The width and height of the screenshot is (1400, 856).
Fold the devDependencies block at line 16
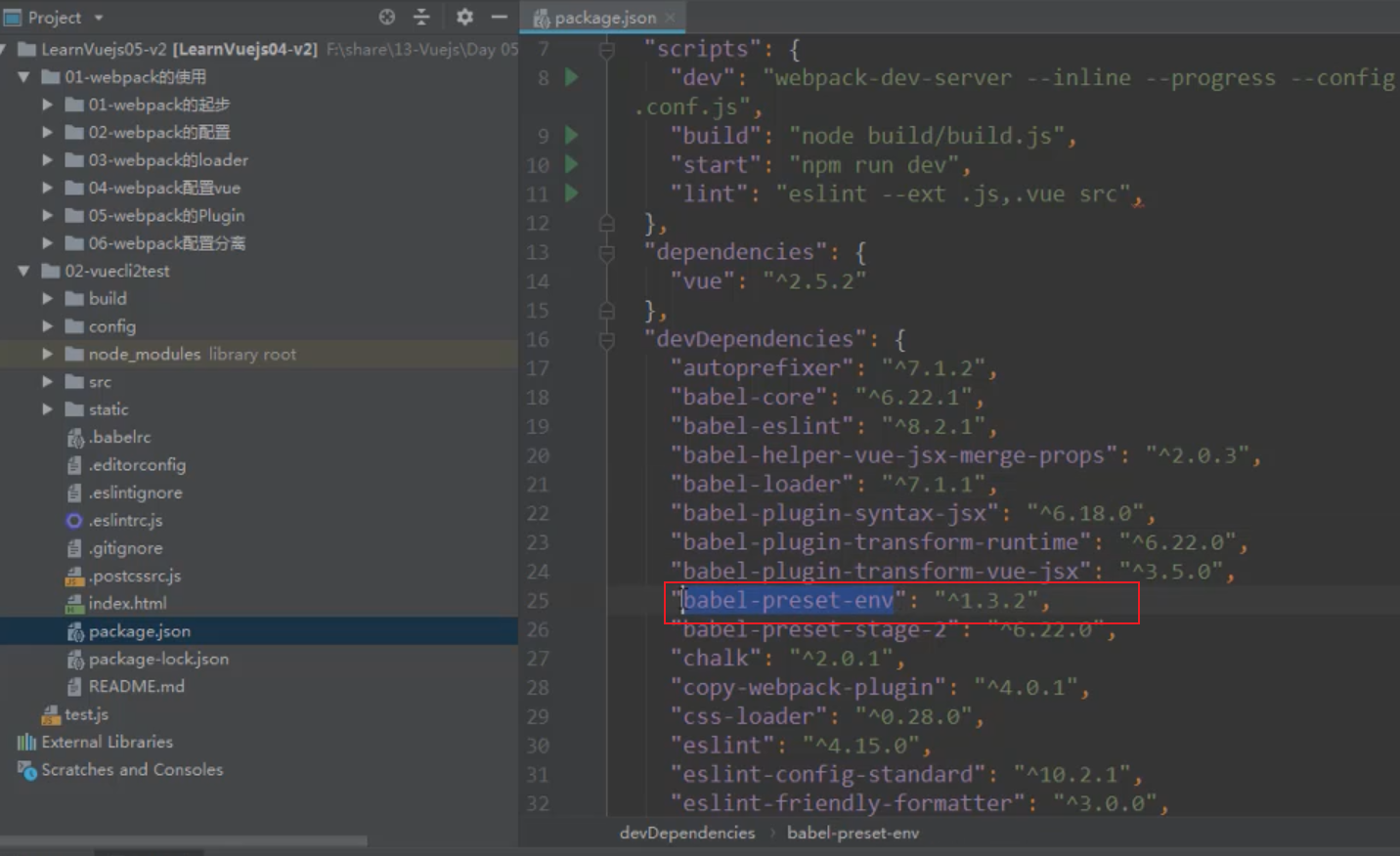point(606,340)
